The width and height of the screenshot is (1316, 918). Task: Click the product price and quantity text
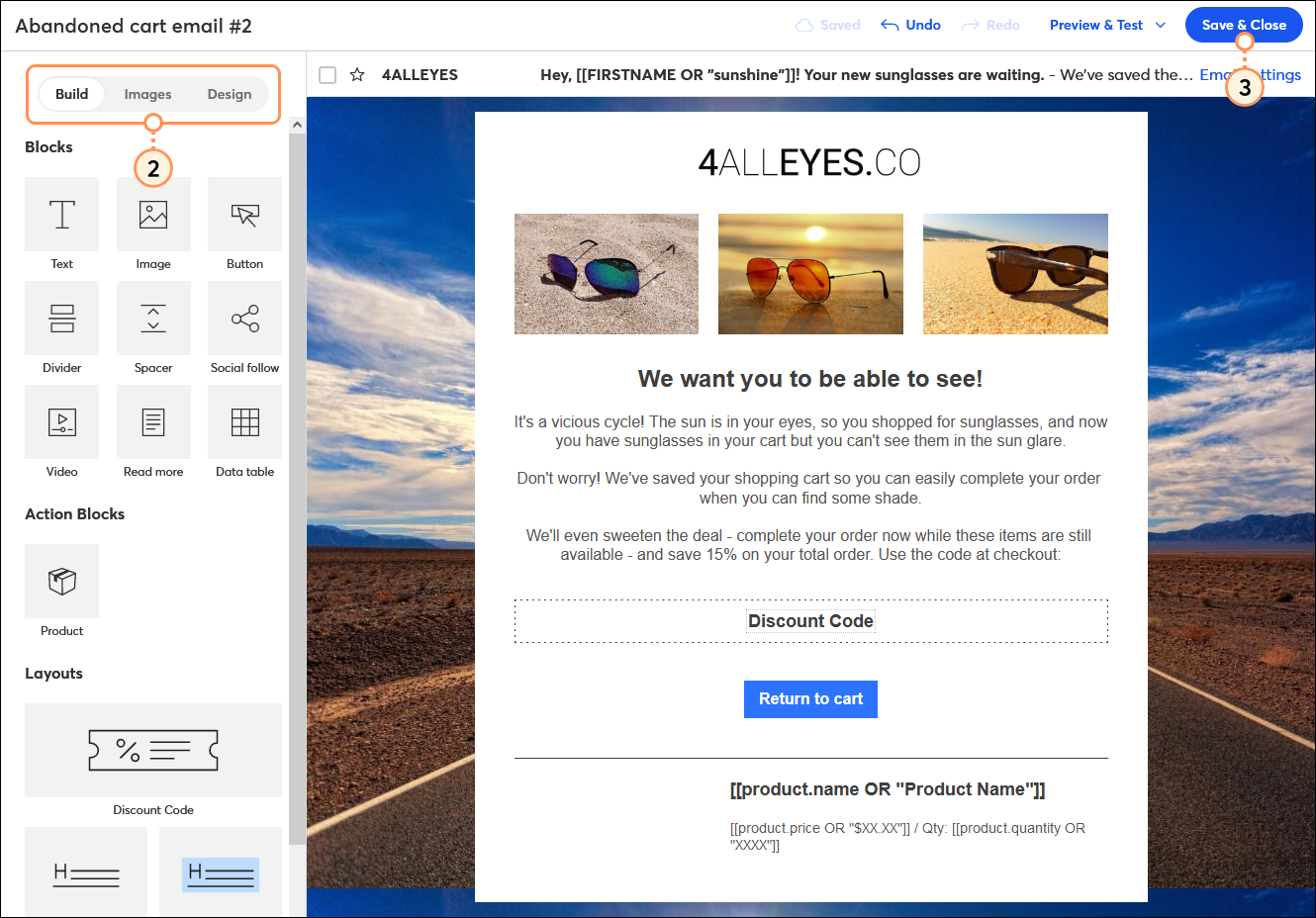tap(907, 836)
